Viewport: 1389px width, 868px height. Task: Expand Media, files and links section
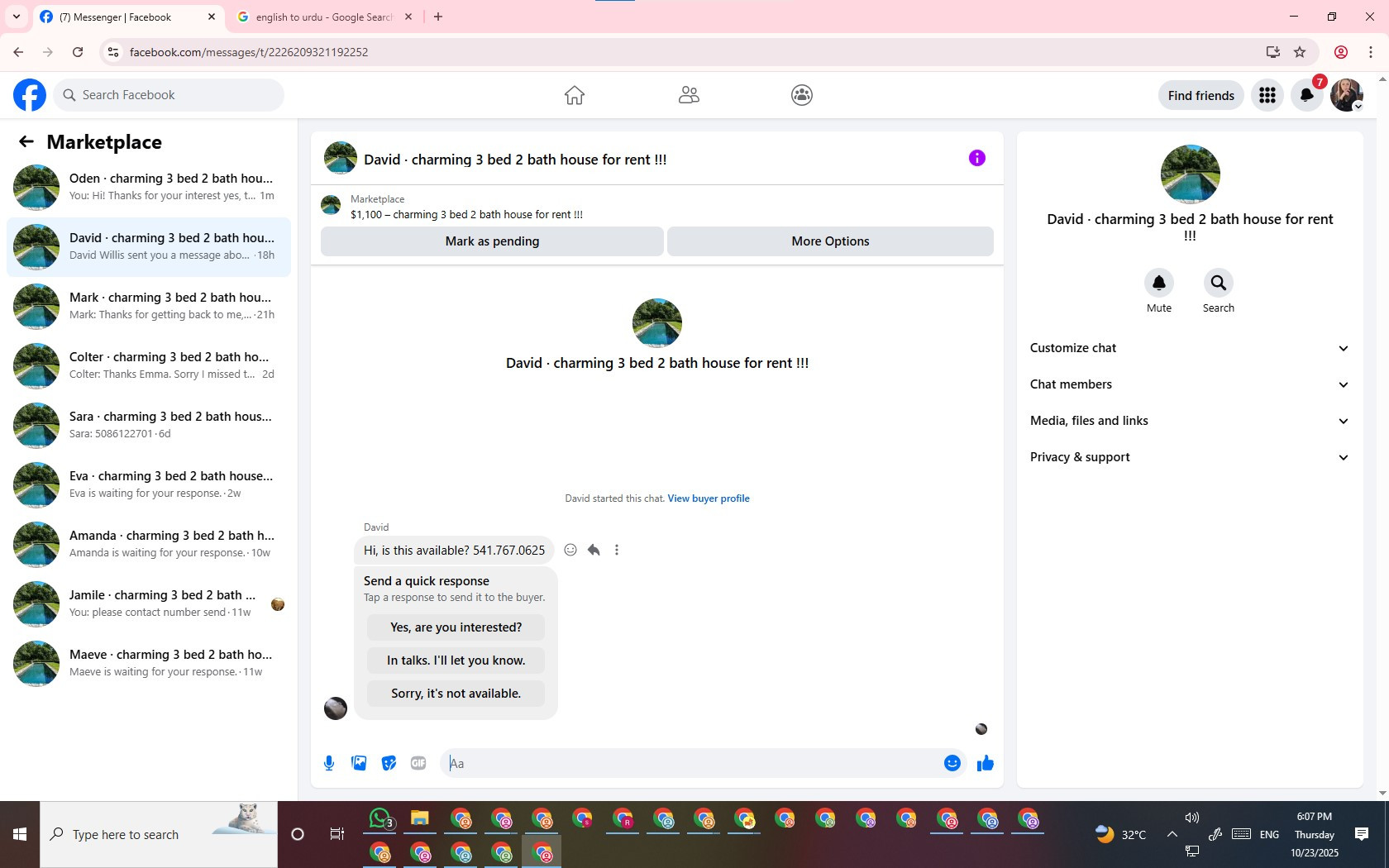(1190, 421)
